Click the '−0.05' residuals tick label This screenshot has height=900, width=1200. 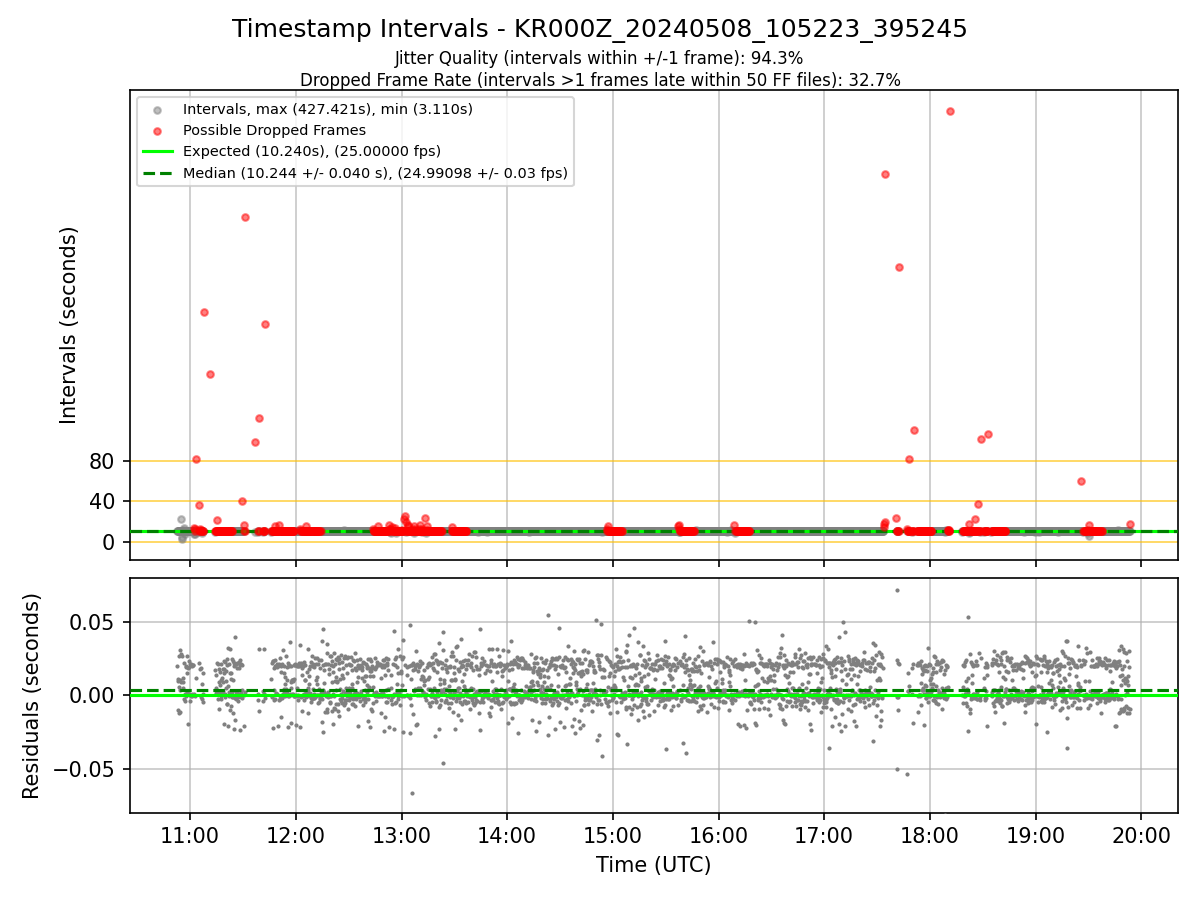pos(86,769)
